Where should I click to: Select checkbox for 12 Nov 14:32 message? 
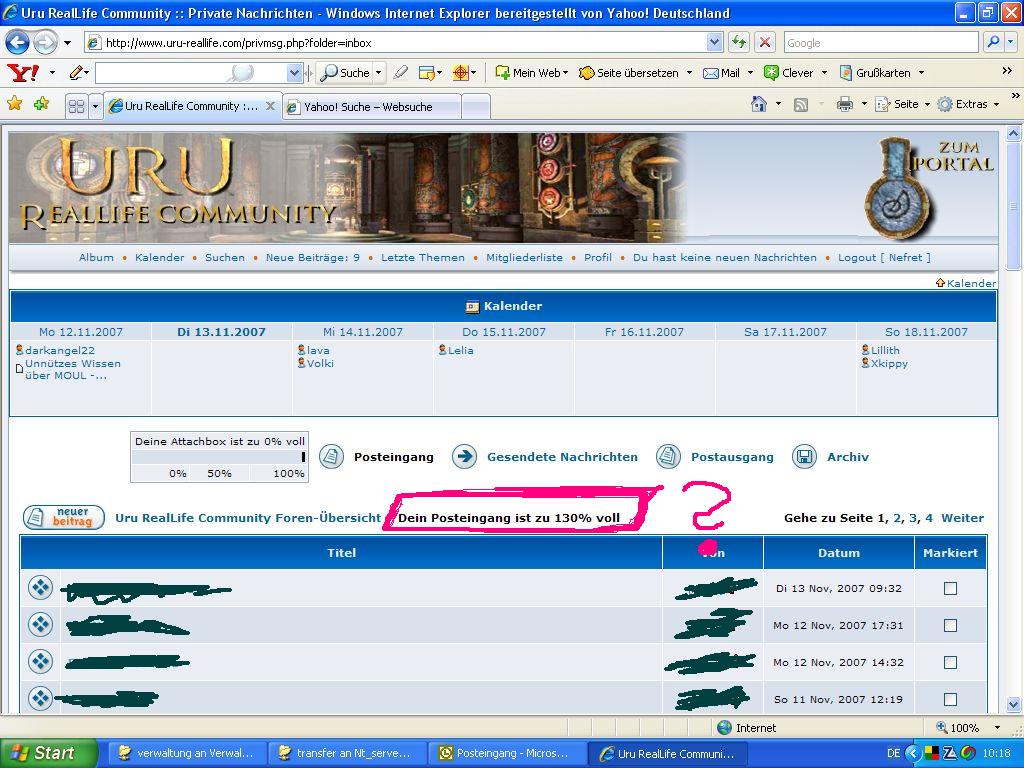(950, 662)
